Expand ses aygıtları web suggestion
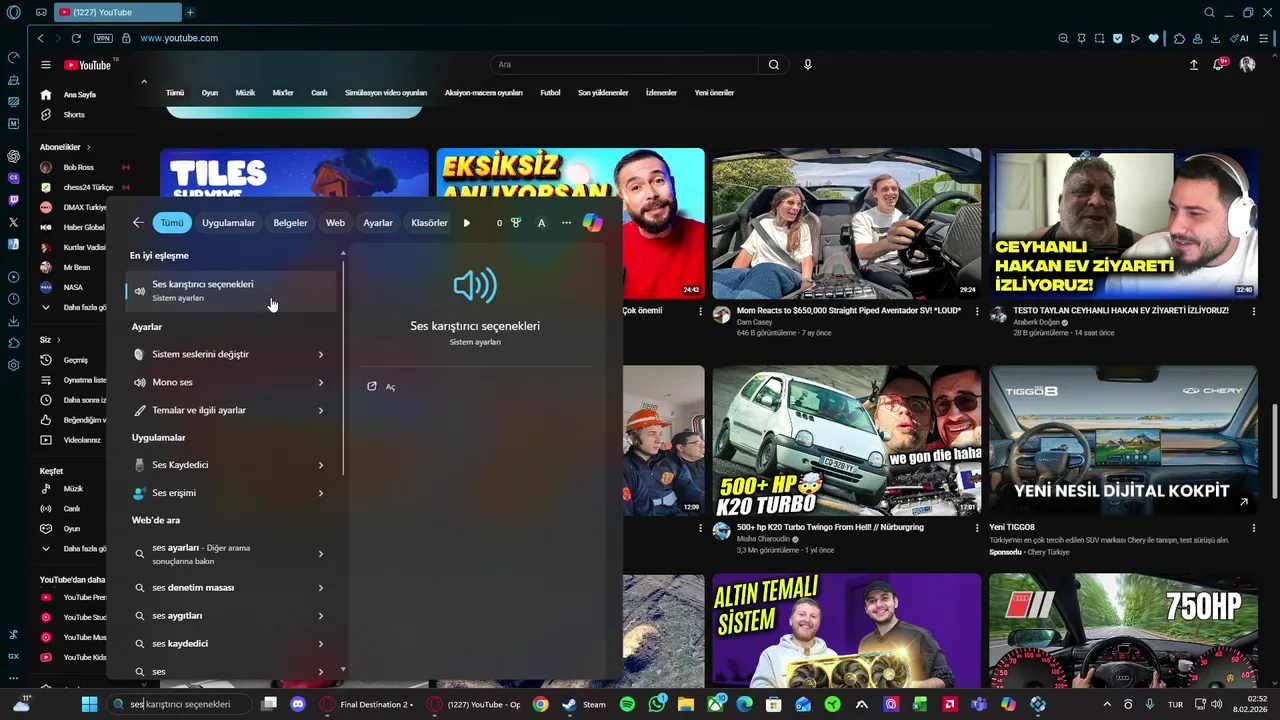Image resolution: width=1280 pixels, height=720 pixels. [x=321, y=616]
